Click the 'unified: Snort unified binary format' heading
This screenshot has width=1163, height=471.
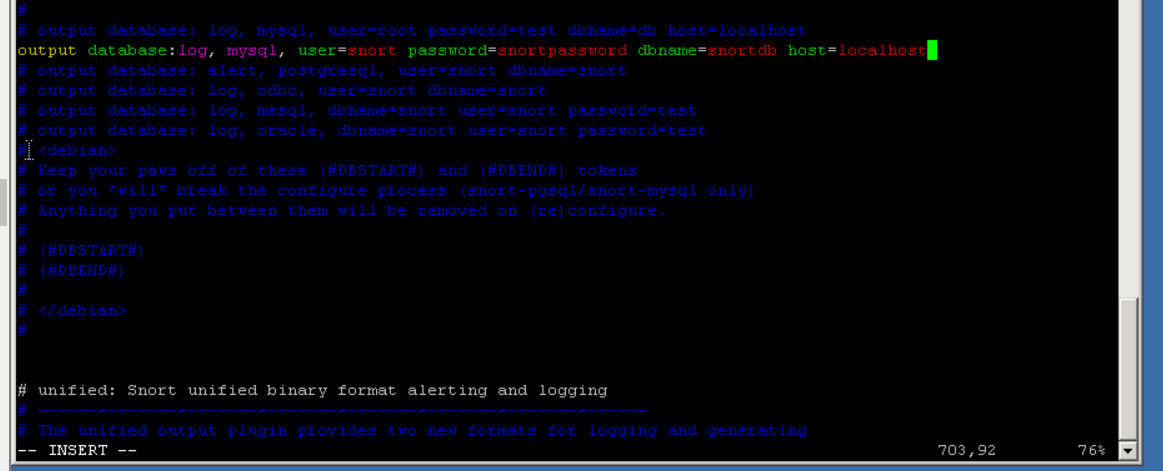point(232,390)
